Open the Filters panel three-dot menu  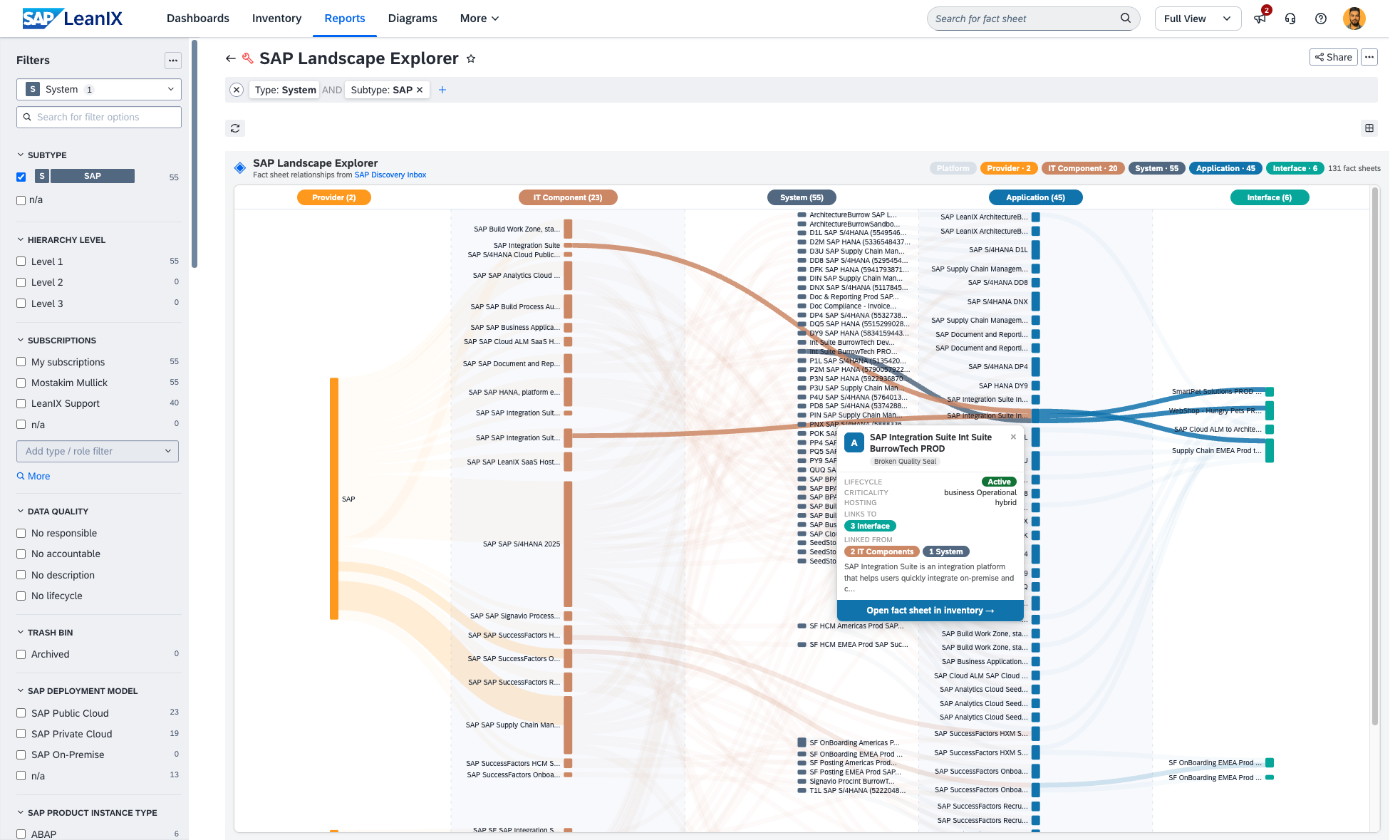173,61
